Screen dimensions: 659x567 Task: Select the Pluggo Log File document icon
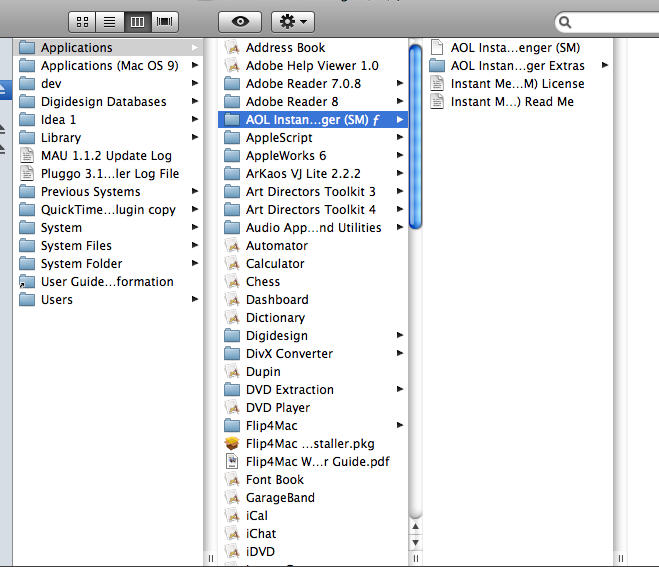27,174
